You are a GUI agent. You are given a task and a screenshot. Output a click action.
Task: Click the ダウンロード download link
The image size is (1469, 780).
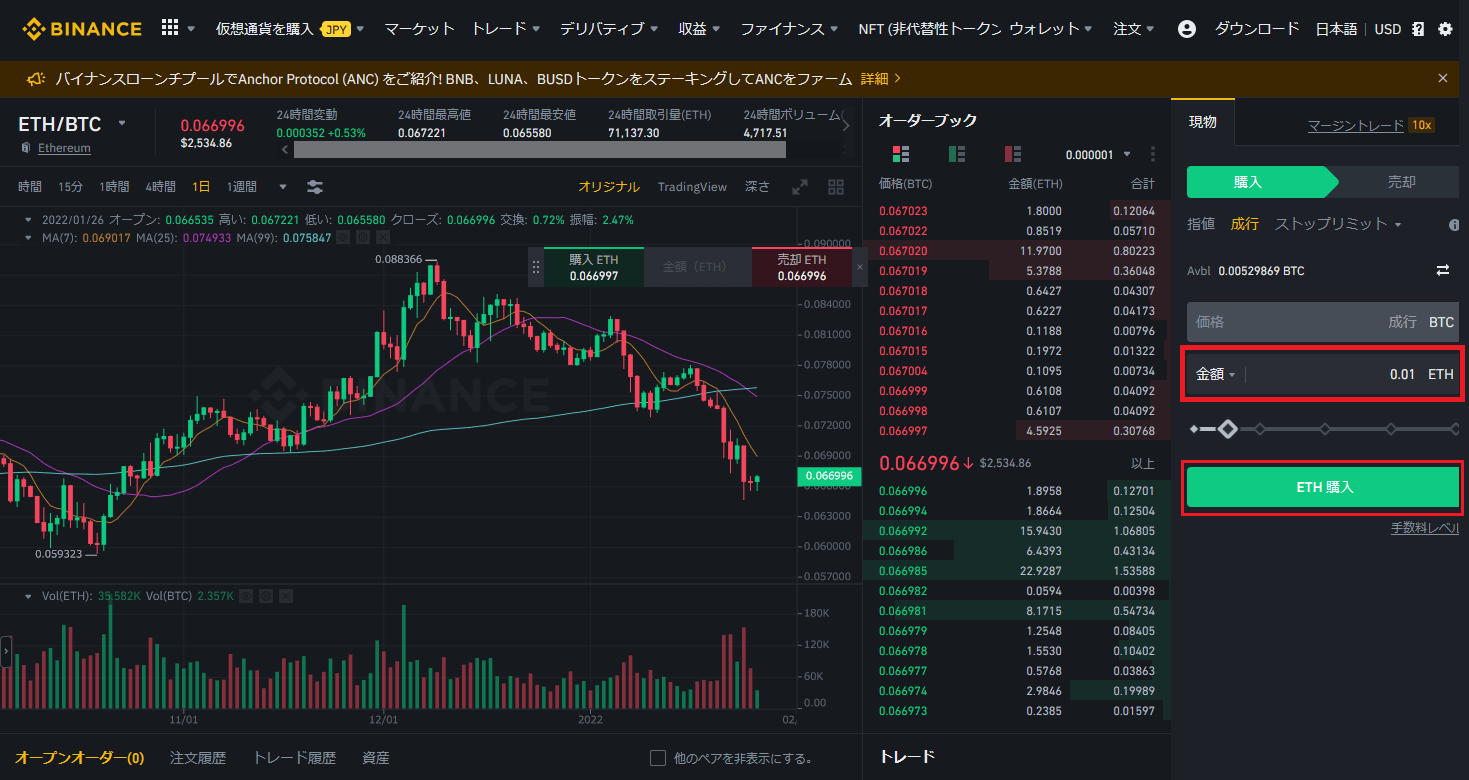[1257, 29]
